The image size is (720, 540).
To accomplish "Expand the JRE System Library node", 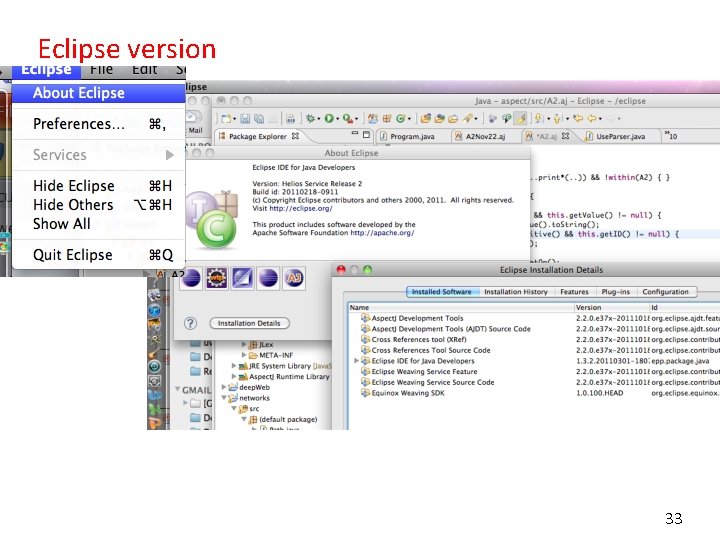I will tap(234, 366).
